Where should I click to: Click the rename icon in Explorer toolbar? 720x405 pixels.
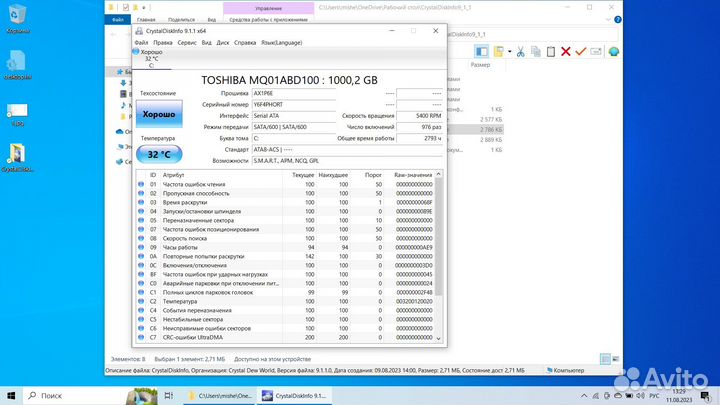coord(596,51)
